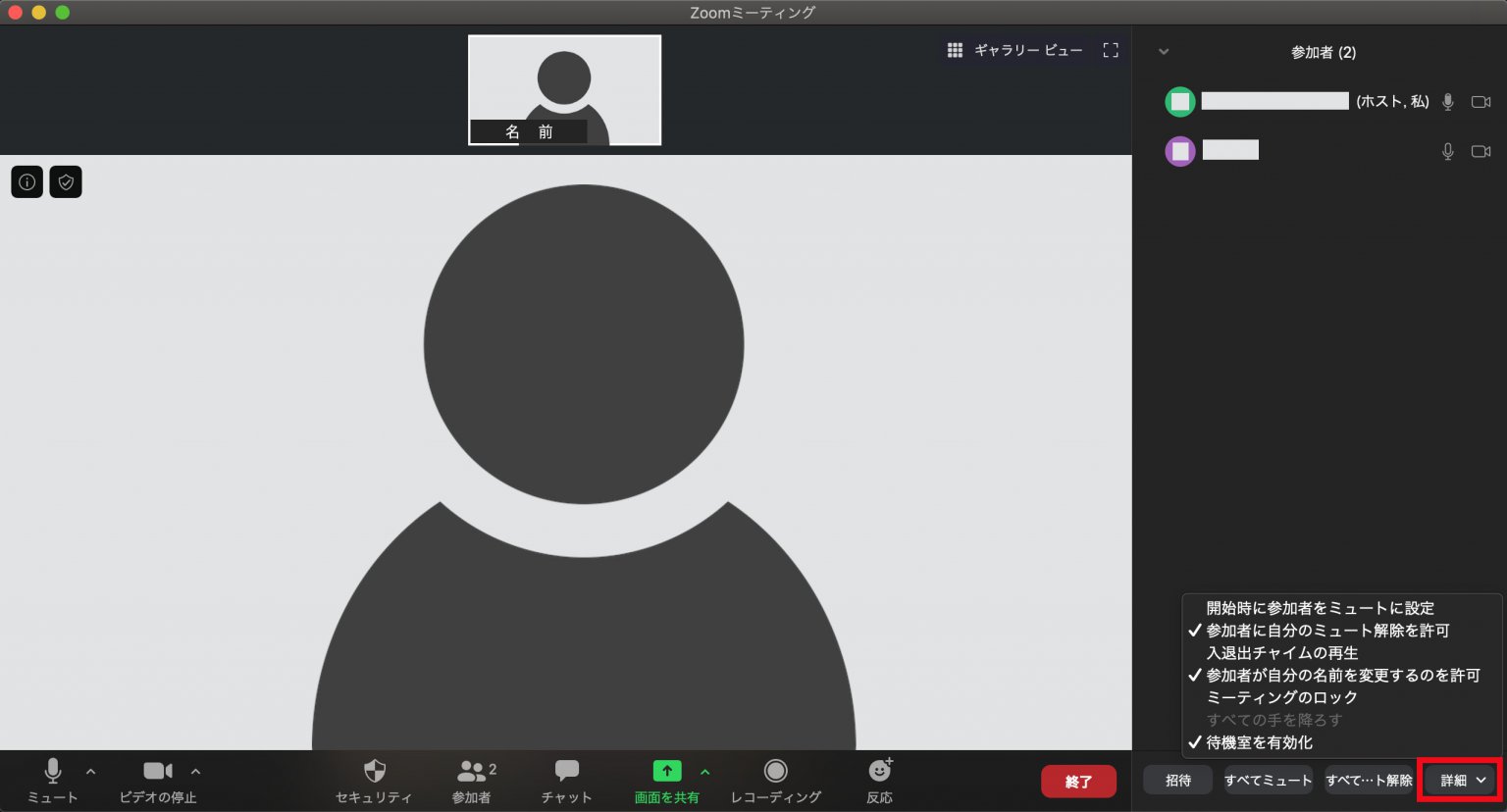Click the 招待 invite button
Screen dimensions: 1507x812
point(1178,781)
